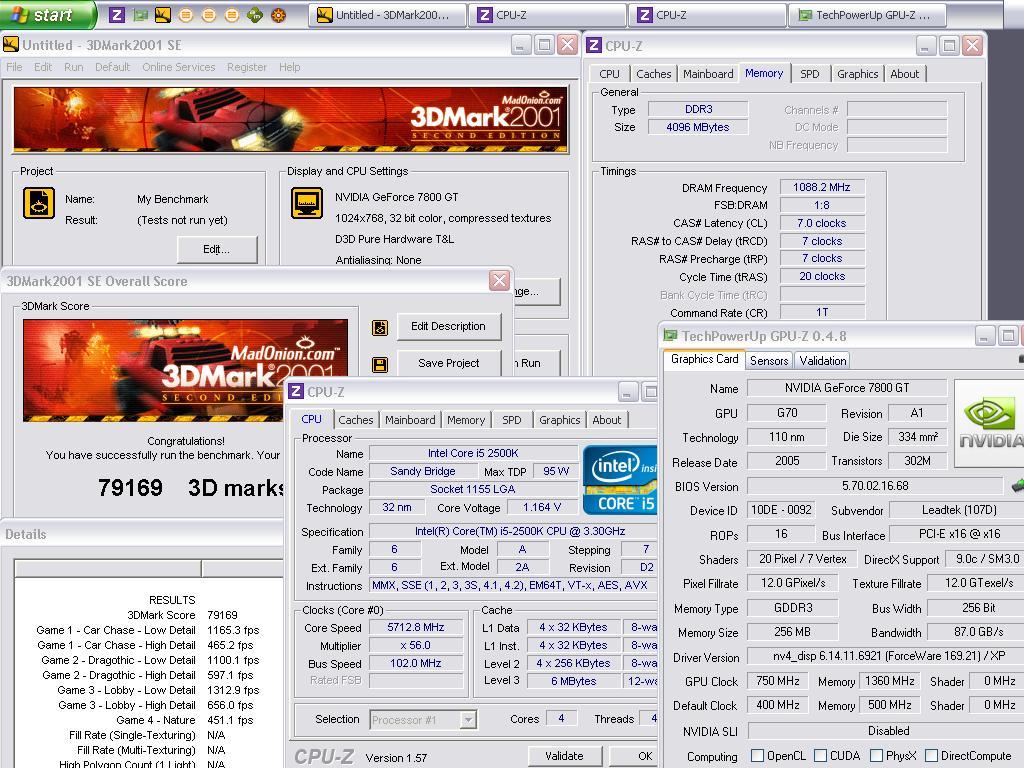
Task: Click the CPU-Z Memory window title icon
Action: click(594, 45)
